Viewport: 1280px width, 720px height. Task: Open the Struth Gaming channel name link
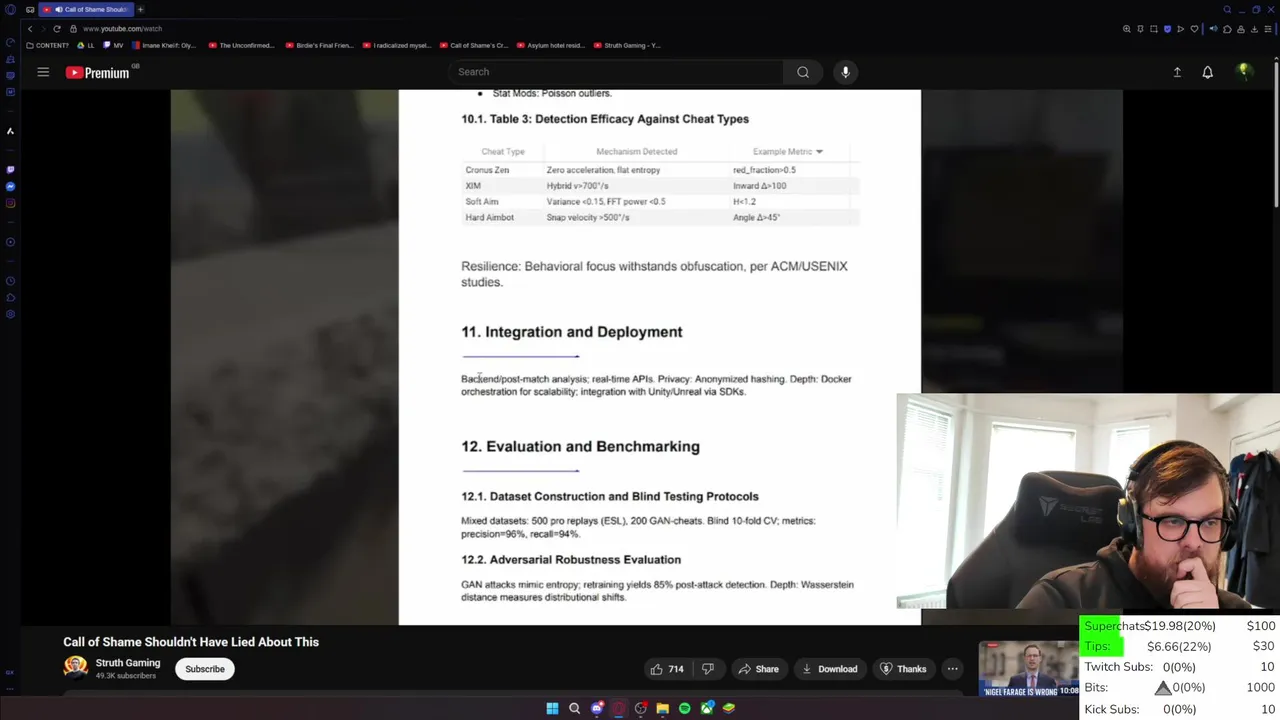(x=128, y=663)
